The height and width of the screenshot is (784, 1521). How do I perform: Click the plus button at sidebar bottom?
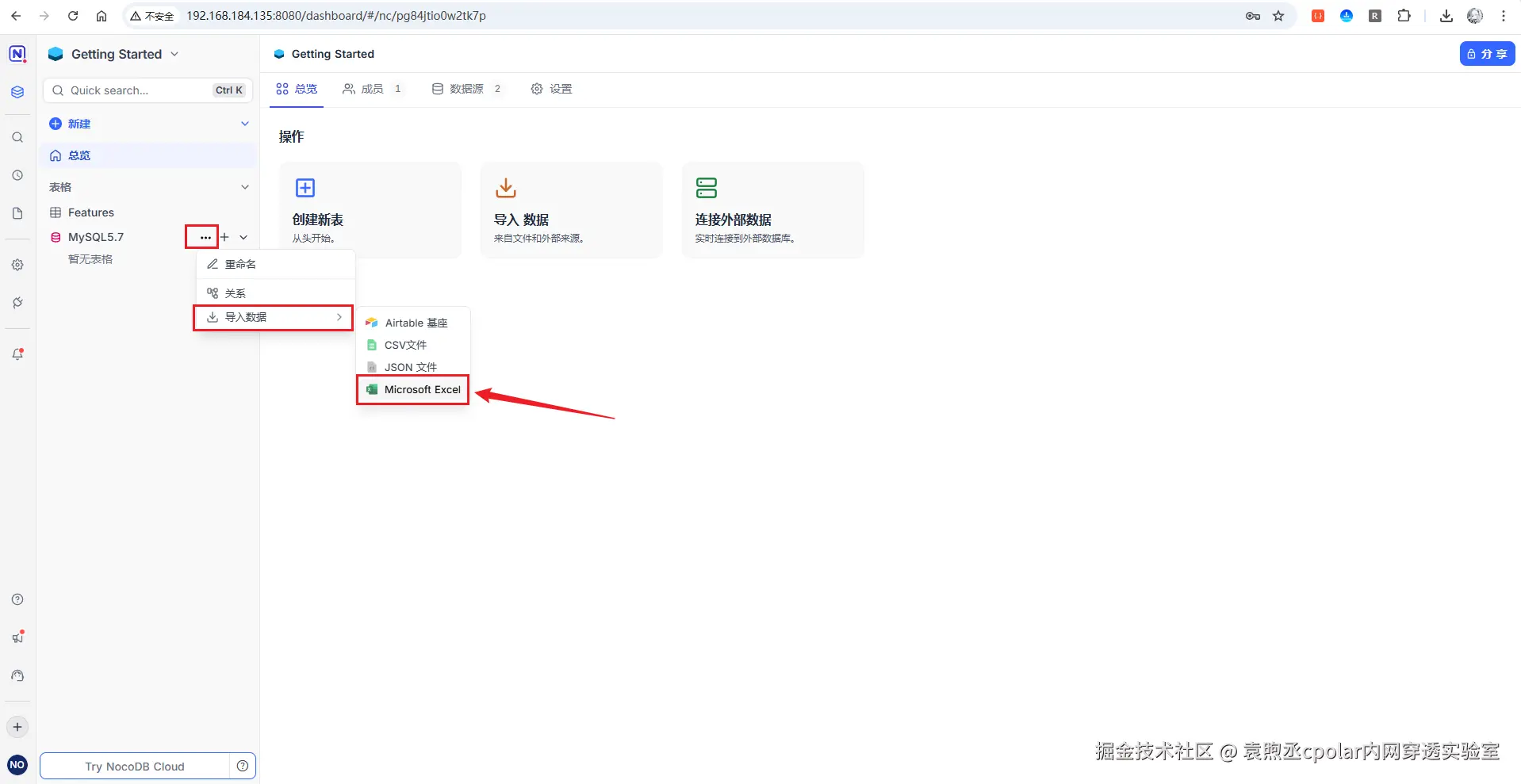click(x=17, y=727)
